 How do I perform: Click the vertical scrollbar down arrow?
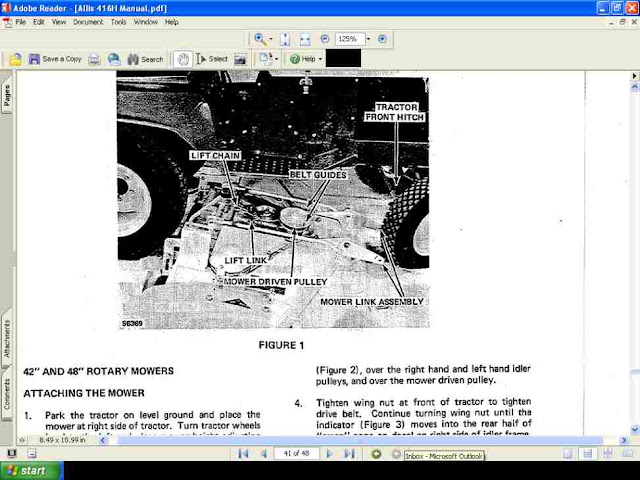(634, 429)
